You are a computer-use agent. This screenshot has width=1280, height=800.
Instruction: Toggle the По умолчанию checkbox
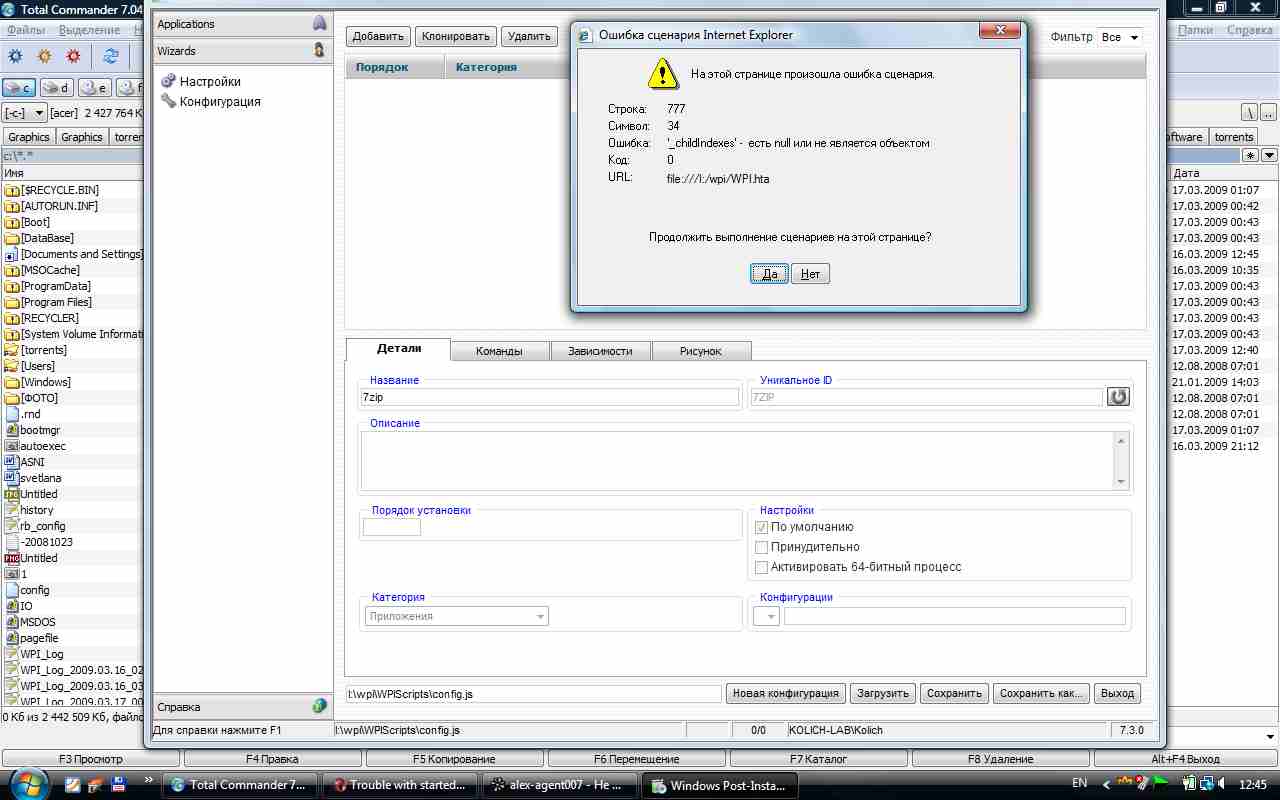pyautogui.click(x=761, y=527)
